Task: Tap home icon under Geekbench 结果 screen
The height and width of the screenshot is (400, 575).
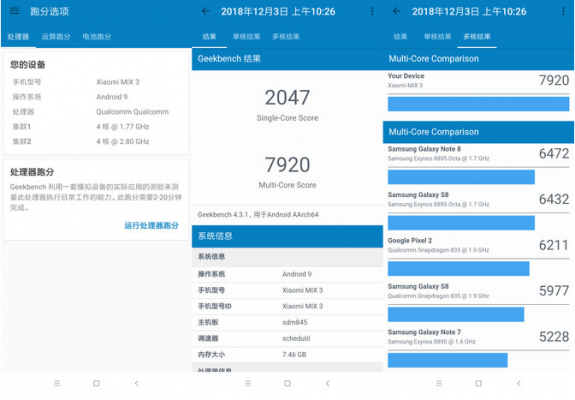Action: point(288,383)
